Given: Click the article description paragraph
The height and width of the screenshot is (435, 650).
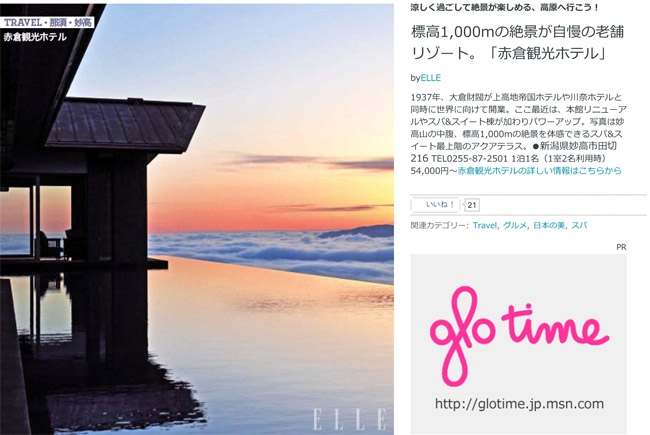Looking at the screenshot, I should tap(518, 134).
